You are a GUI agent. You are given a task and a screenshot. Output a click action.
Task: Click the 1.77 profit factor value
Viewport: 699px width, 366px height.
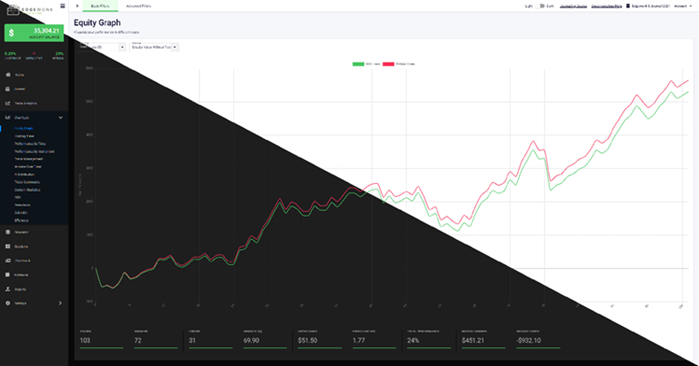(359, 341)
